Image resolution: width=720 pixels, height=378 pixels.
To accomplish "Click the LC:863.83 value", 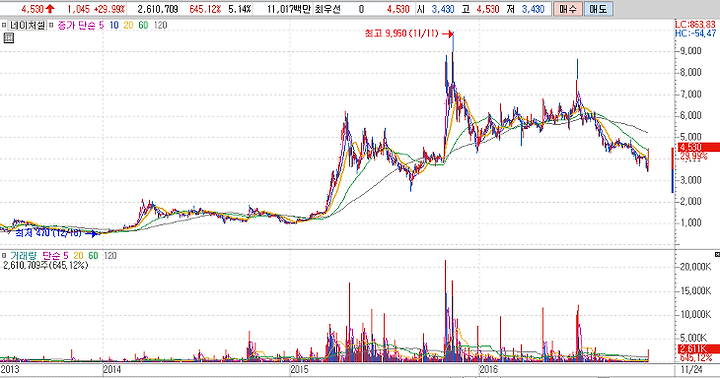I will pyautogui.click(x=695, y=24).
